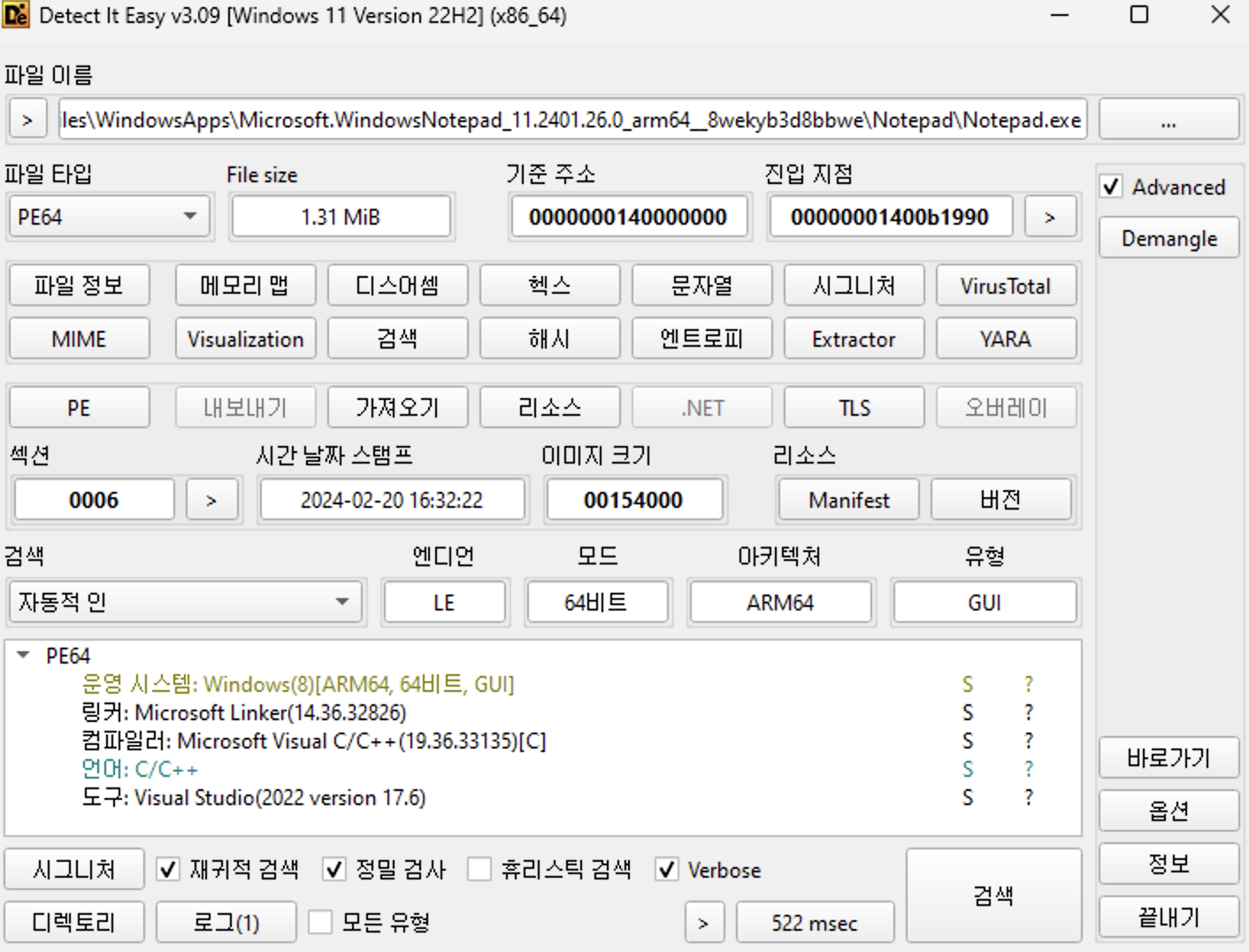Open the Visualization view
Image resolution: width=1249 pixels, height=952 pixels.
245,339
